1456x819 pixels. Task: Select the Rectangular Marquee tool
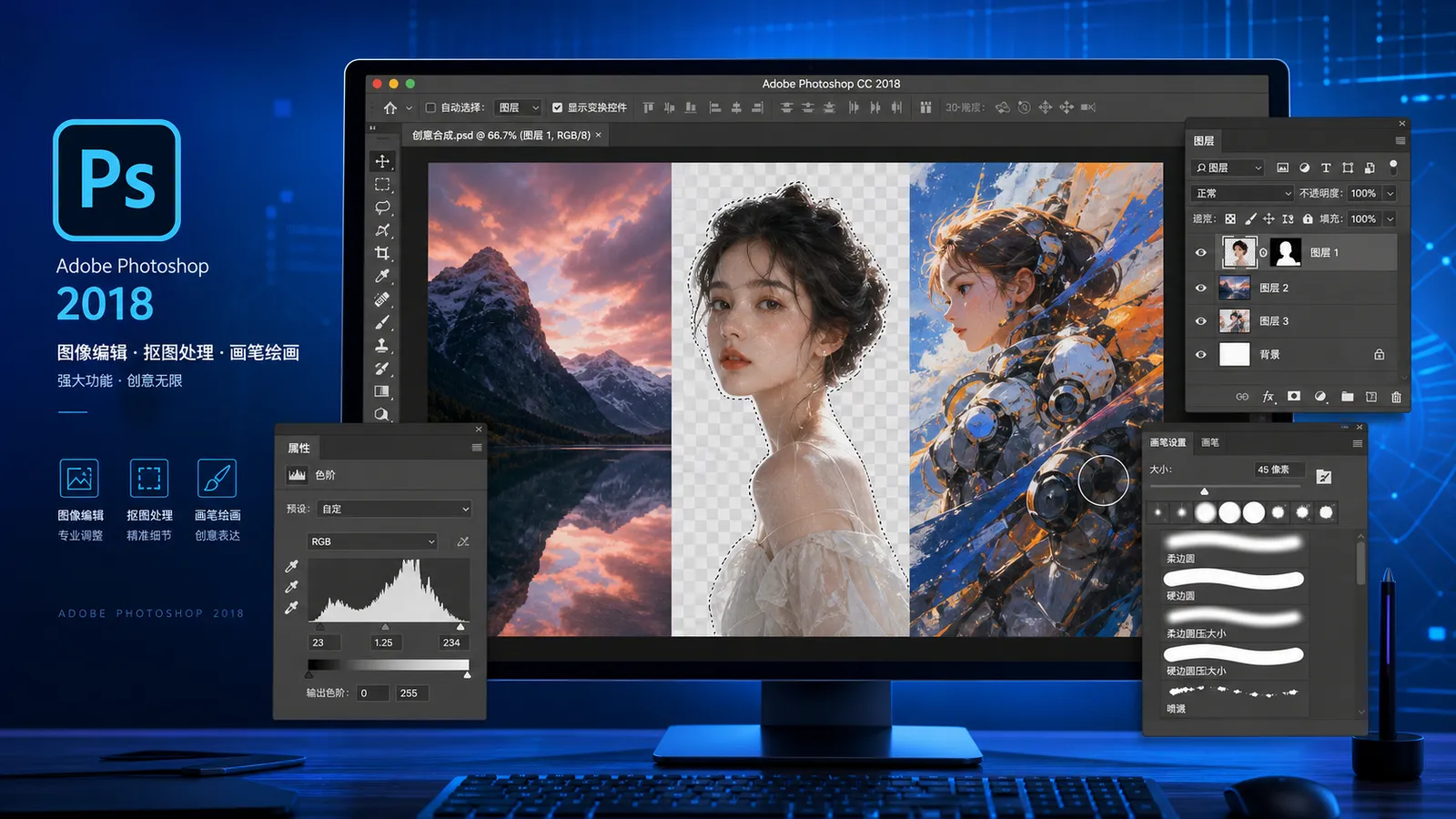coord(382,185)
